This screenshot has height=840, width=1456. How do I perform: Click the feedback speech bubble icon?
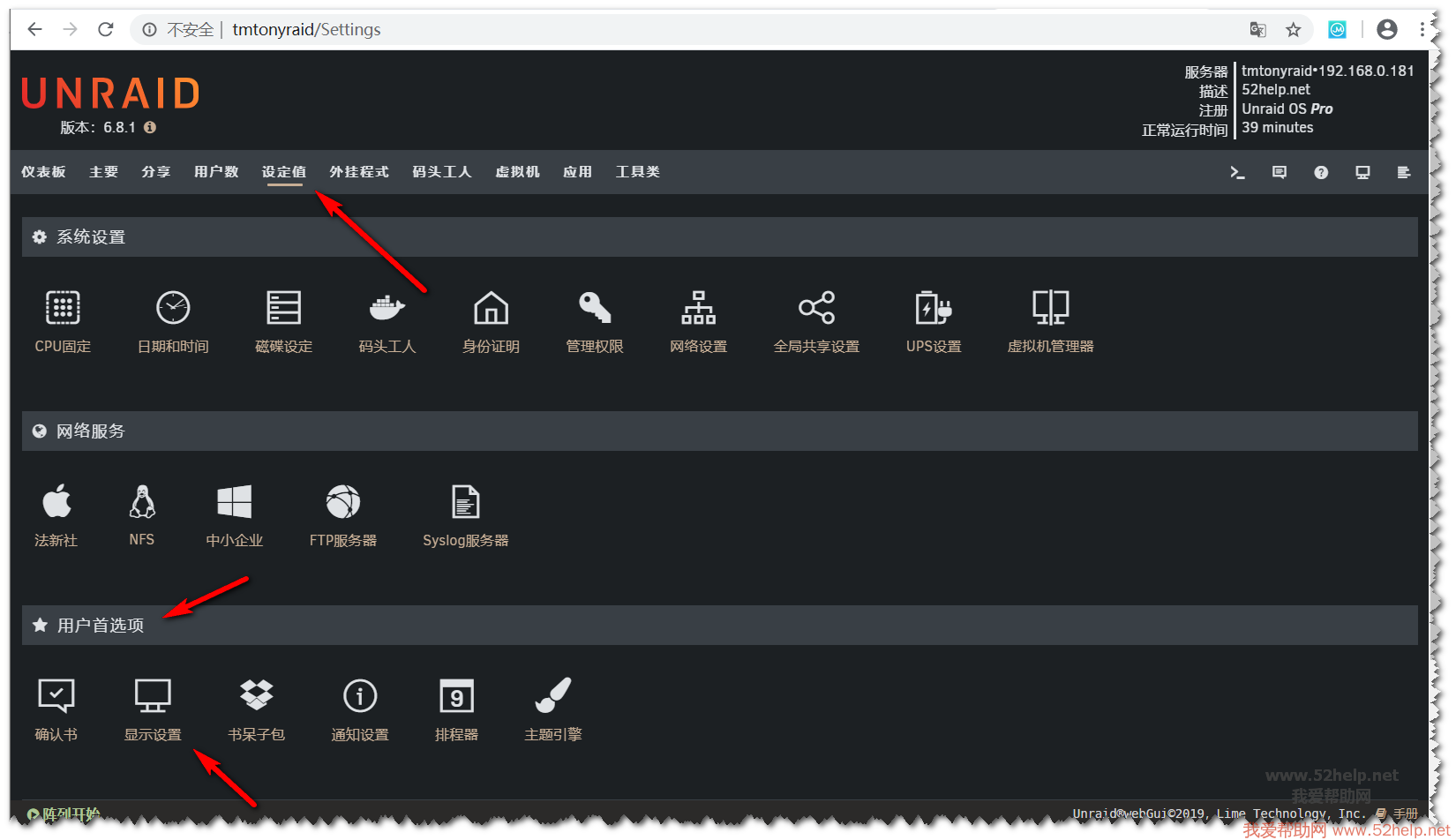1280,172
